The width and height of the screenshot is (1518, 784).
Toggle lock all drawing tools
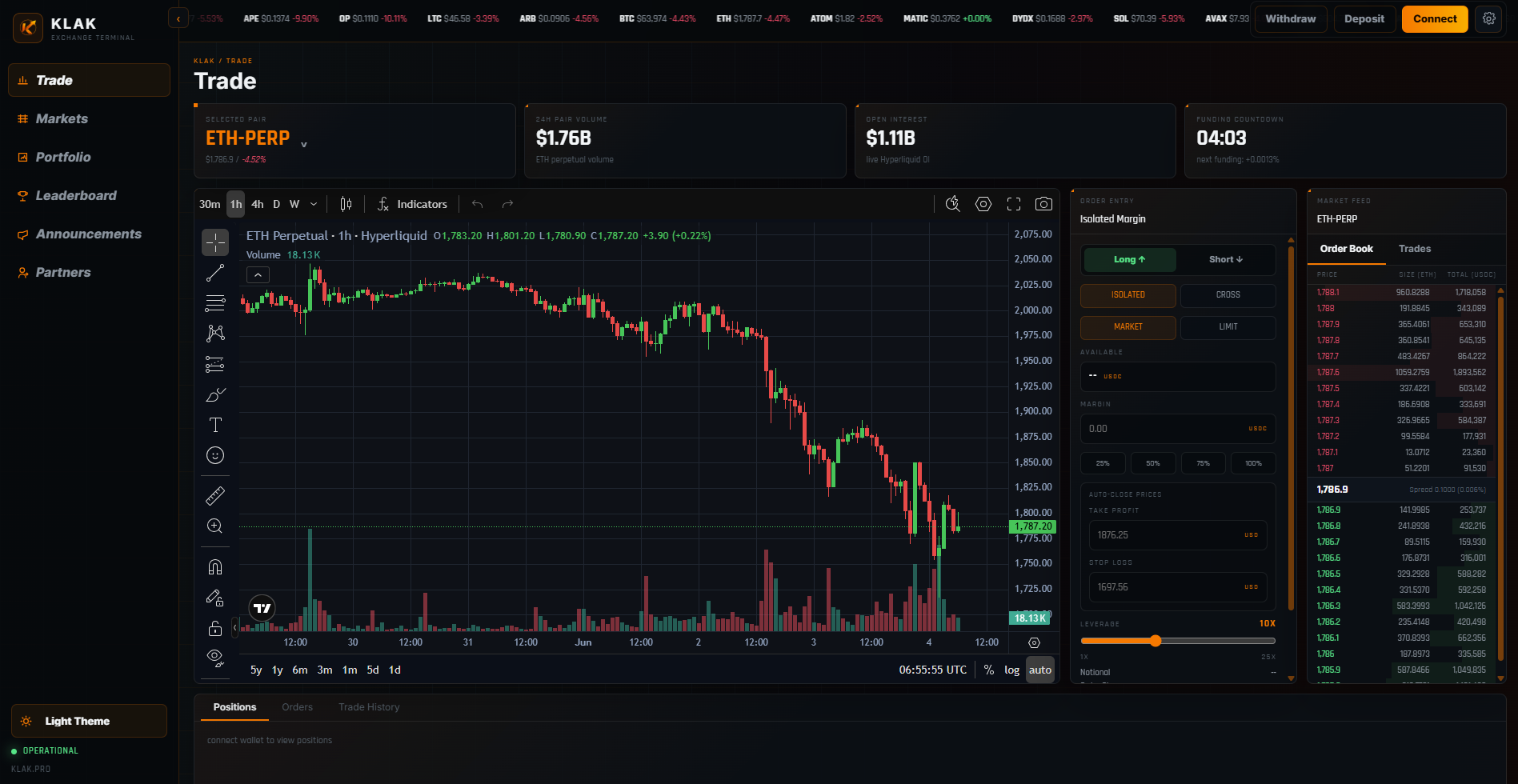215,628
